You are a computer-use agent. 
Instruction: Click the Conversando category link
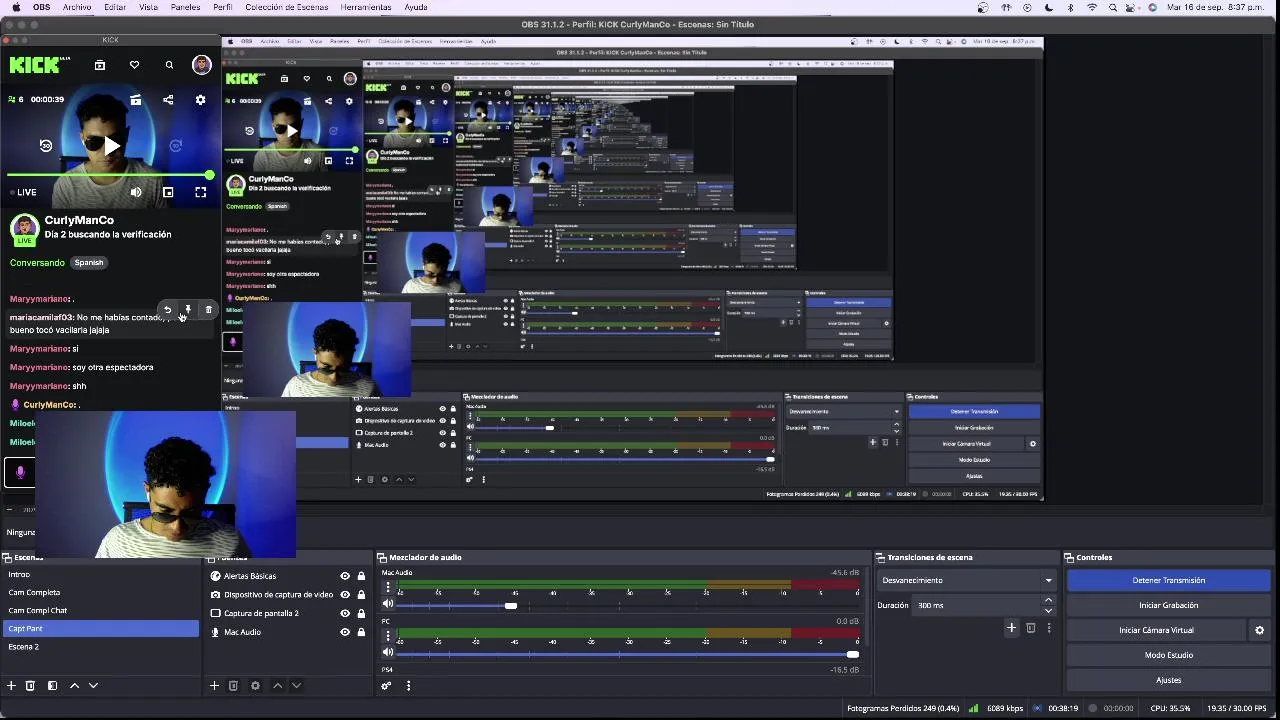[37, 263]
